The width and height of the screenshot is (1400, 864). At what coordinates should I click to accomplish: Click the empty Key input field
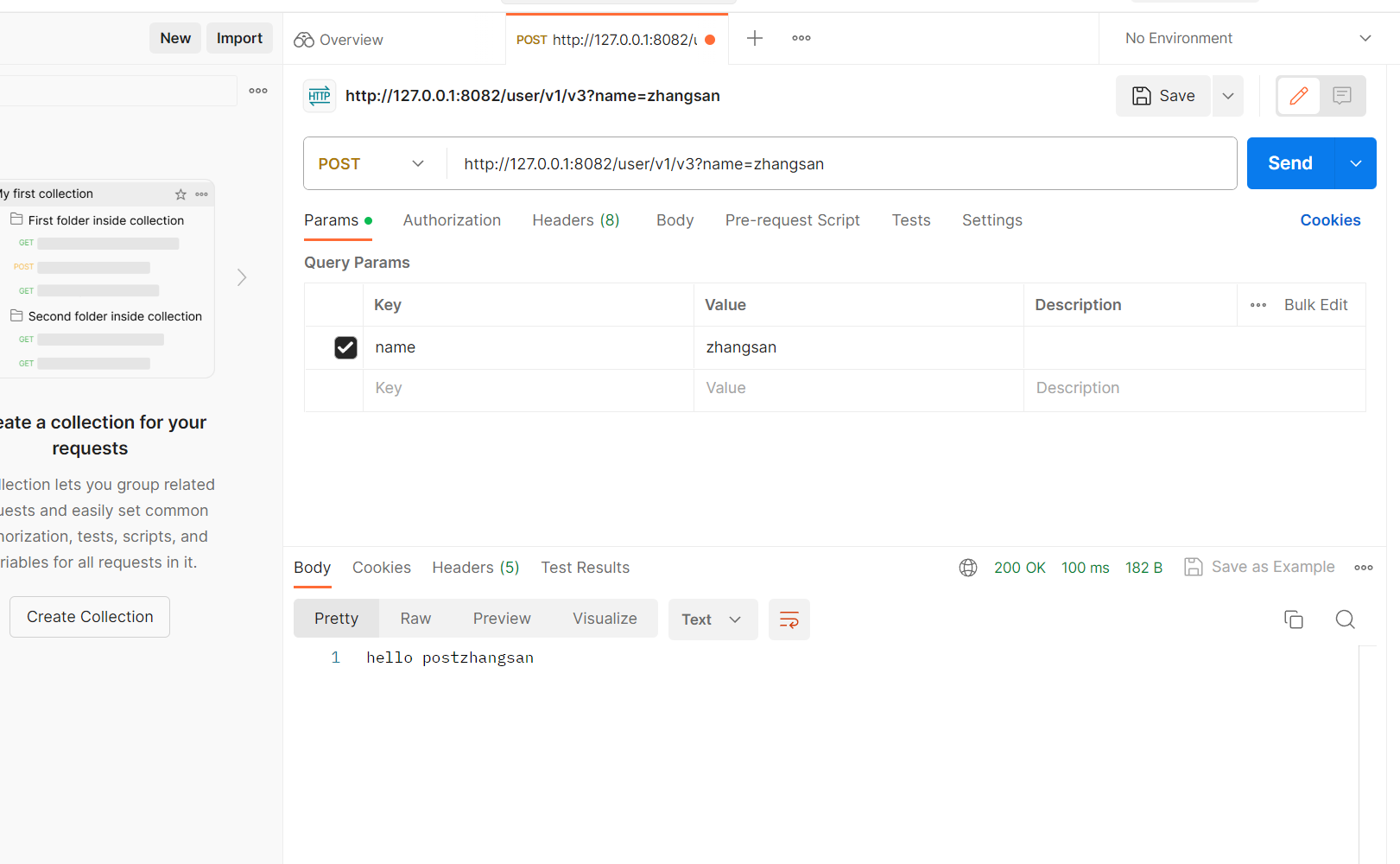coord(529,389)
